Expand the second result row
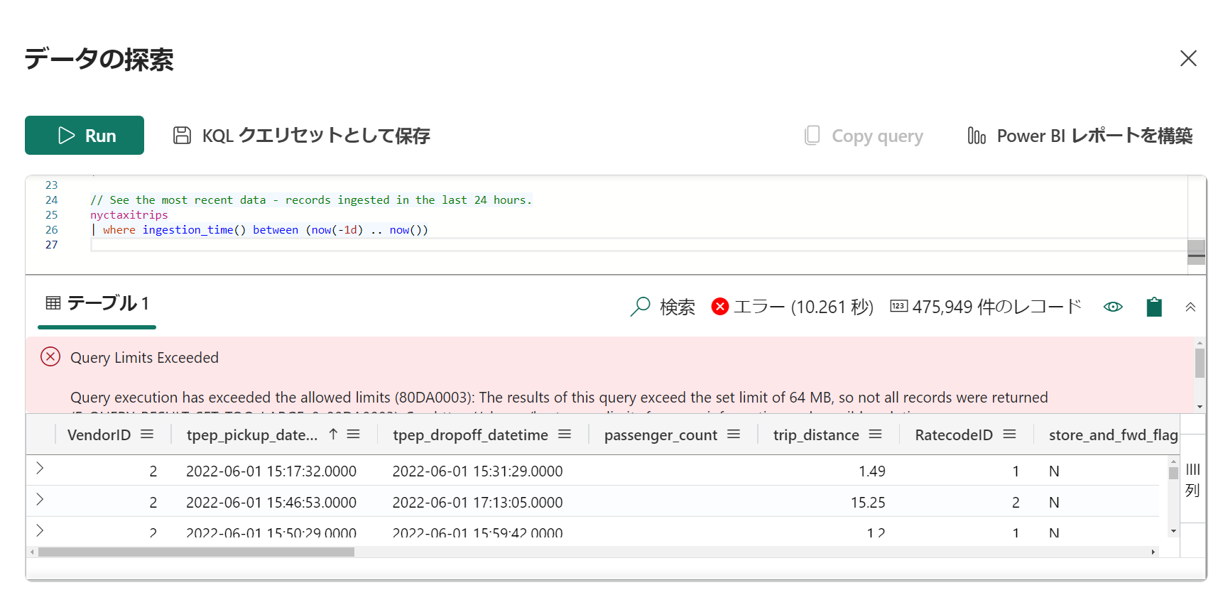1223x590 pixels. [40, 500]
